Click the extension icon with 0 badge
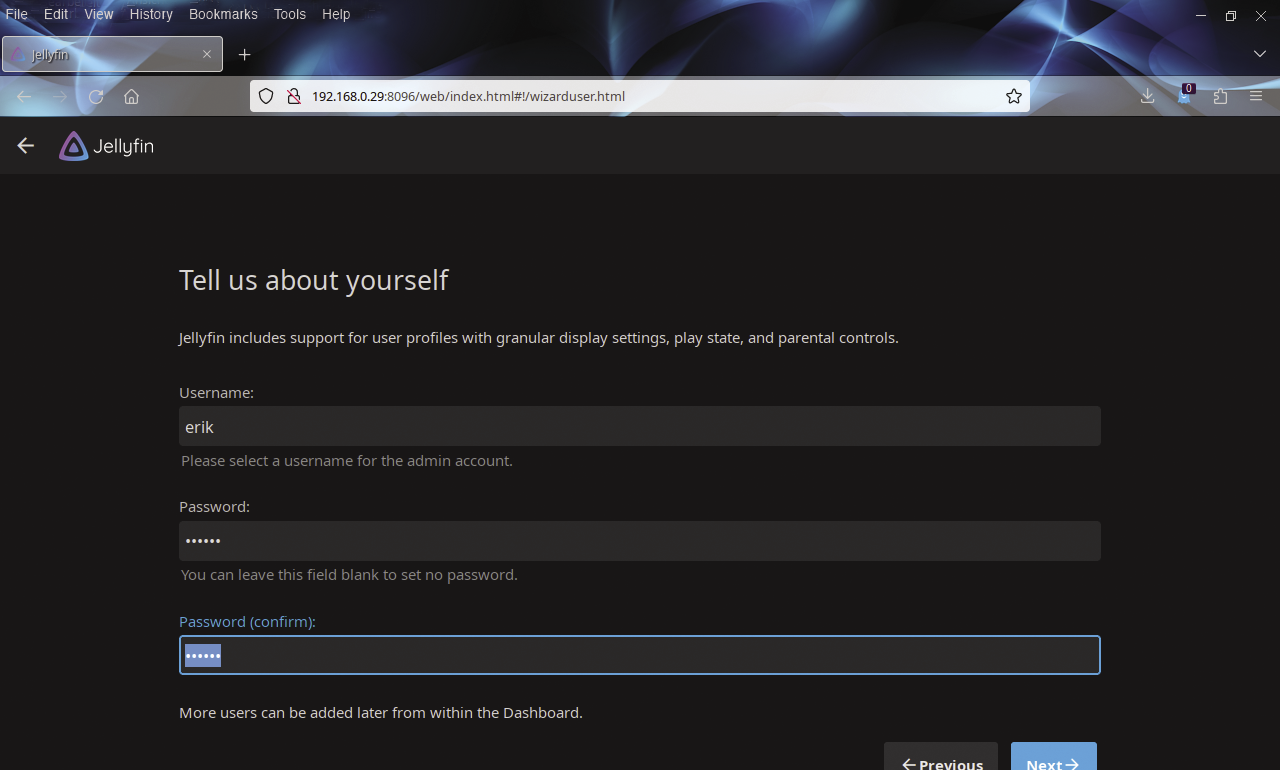 [x=1185, y=94]
